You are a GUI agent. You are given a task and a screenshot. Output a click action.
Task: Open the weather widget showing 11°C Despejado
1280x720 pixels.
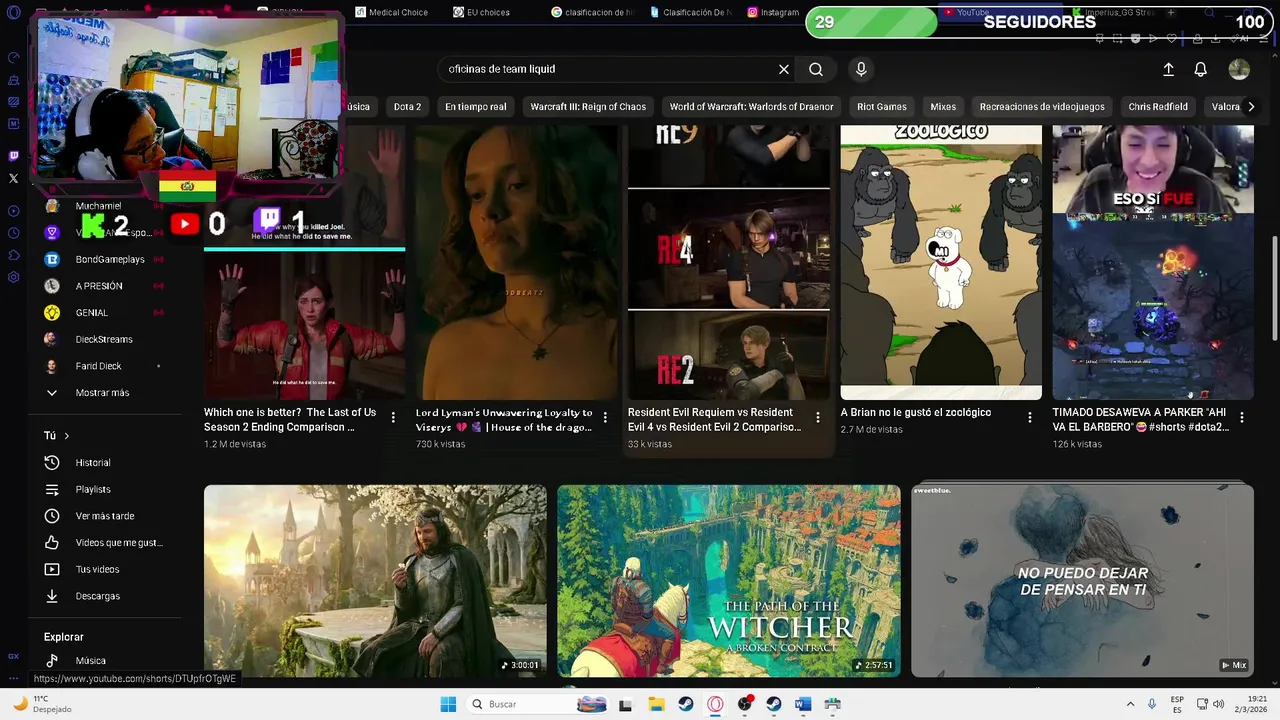[42, 704]
